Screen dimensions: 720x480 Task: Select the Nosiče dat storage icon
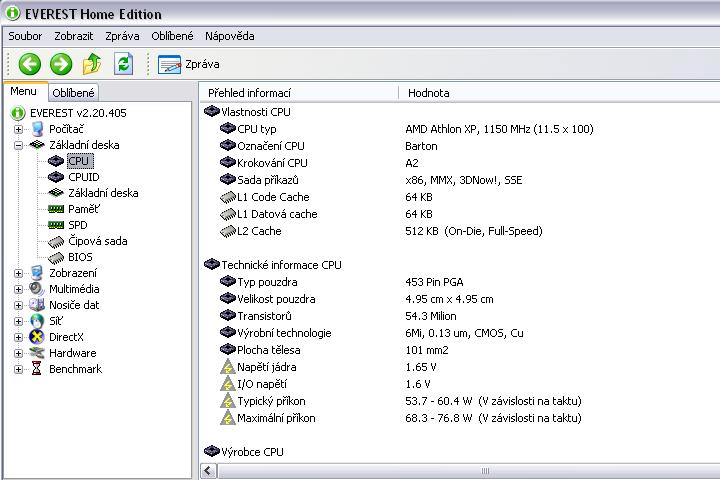pyautogui.click(x=37, y=305)
